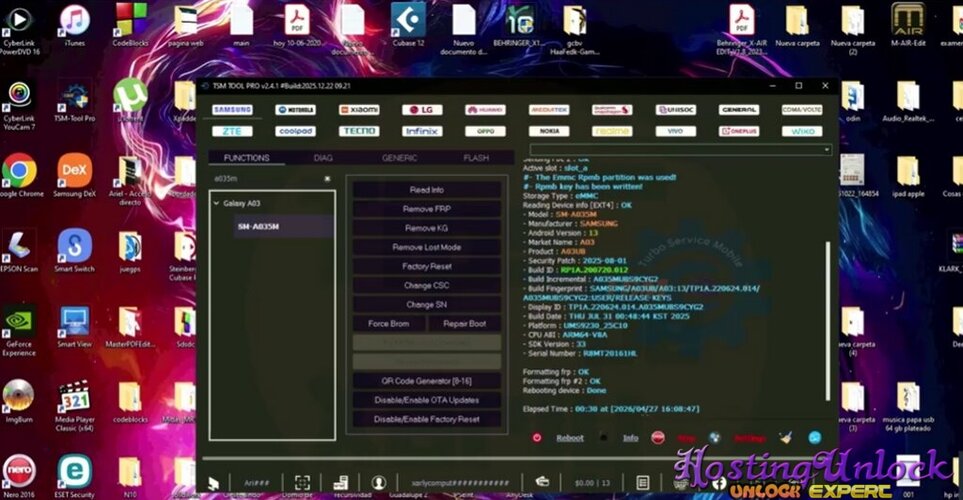Viewport: 963px width, 500px height.
Task: Select the Tecno brand button
Action: [x=359, y=131]
